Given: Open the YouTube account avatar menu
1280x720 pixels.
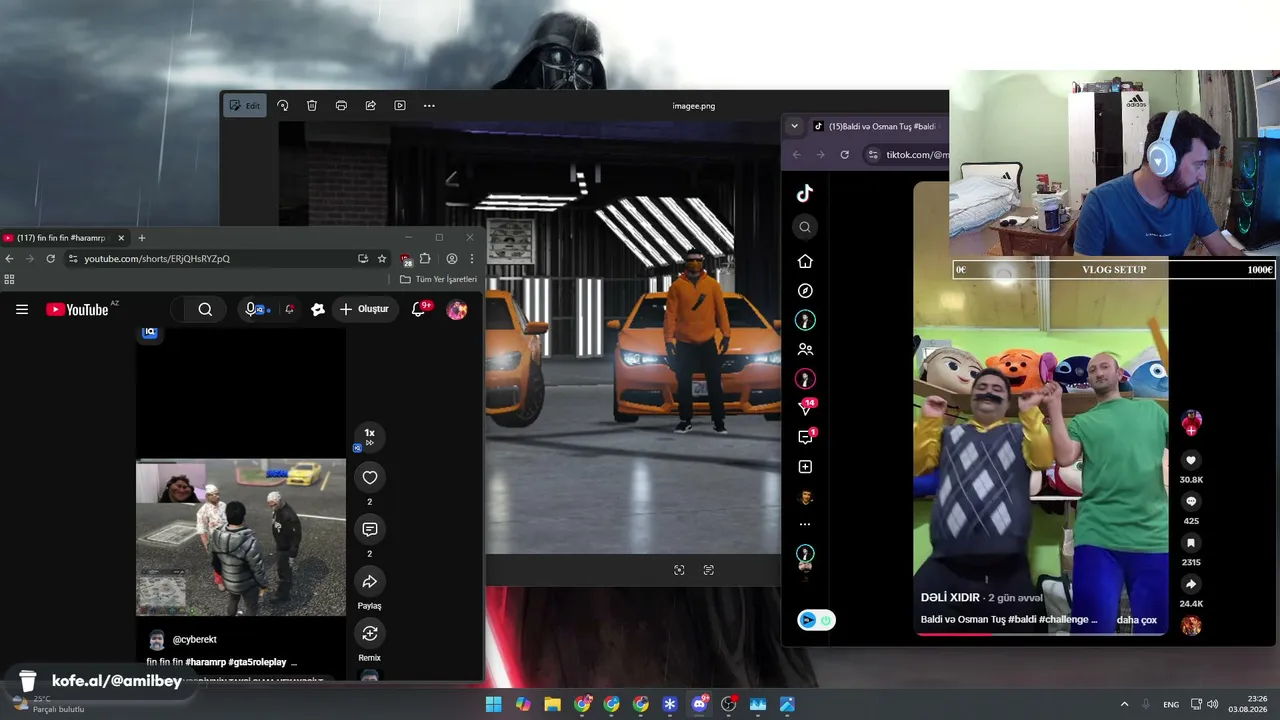Looking at the screenshot, I should tap(457, 310).
